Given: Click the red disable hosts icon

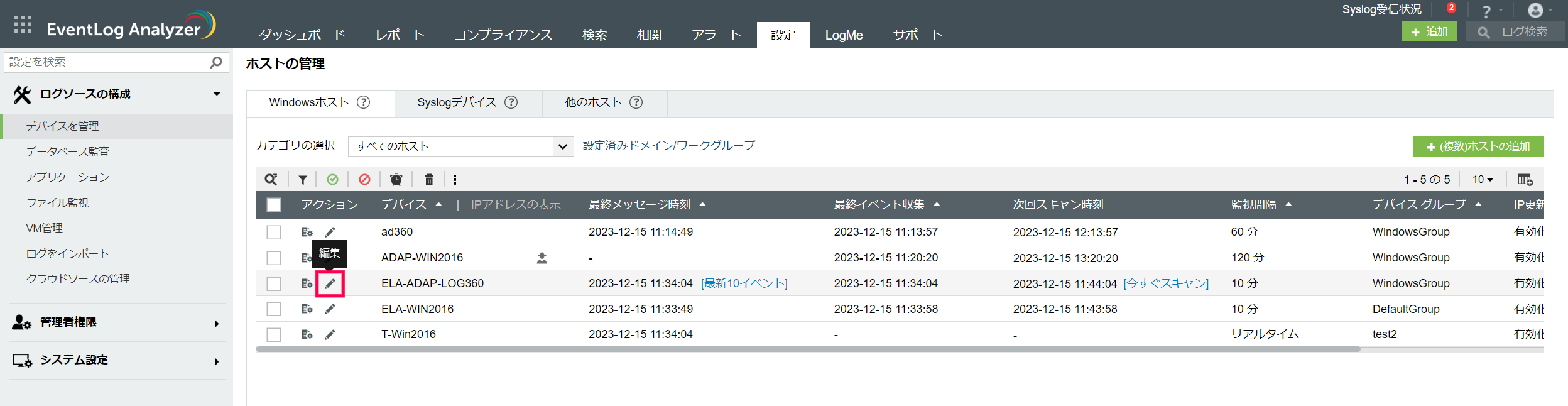Looking at the screenshot, I should click(364, 180).
